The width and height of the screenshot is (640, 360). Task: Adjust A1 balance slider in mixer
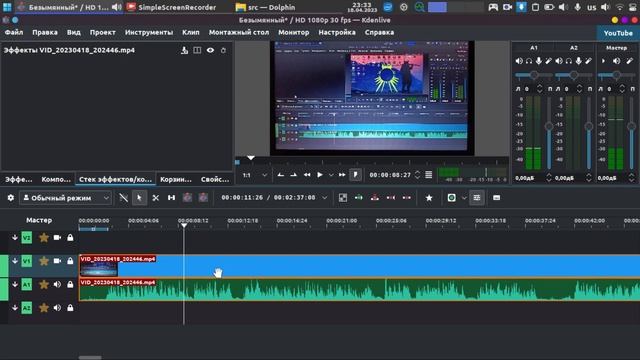pos(533,75)
